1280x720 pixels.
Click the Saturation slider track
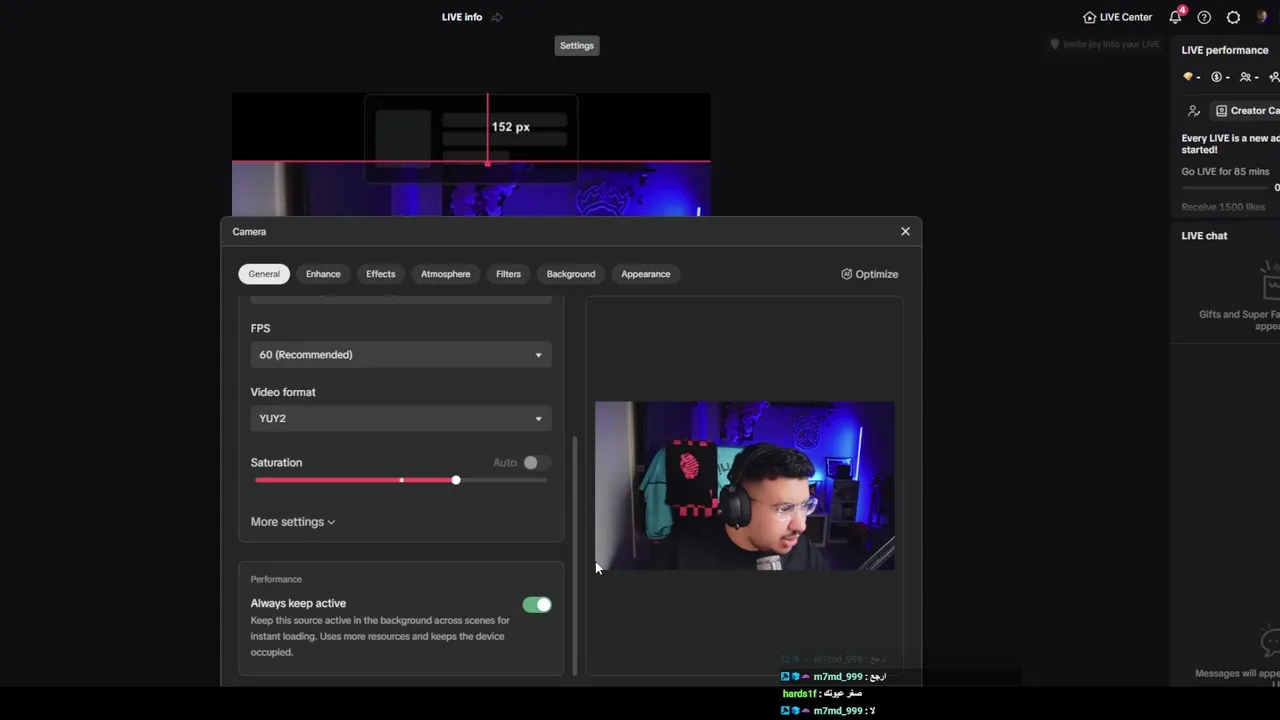401,480
